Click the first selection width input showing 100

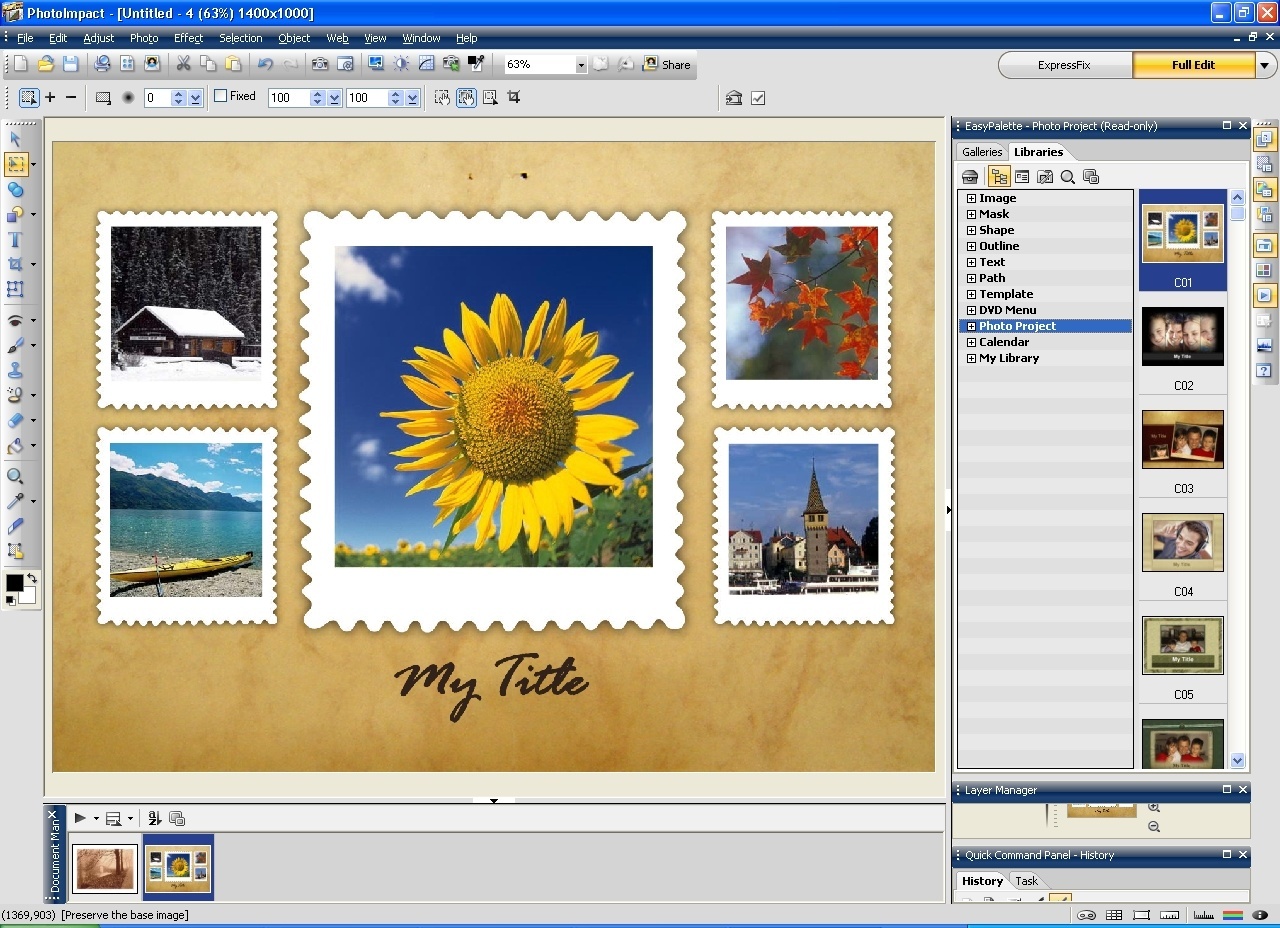(x=288, y=98)
